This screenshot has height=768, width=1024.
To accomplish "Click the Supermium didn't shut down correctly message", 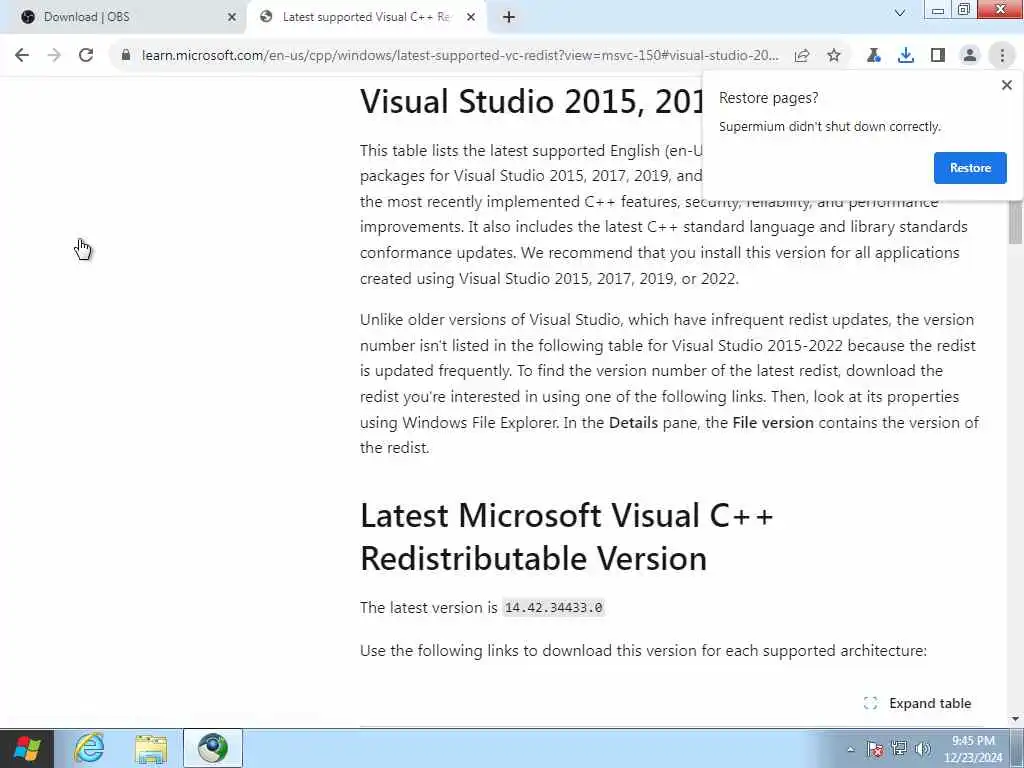I will [829, 127].
